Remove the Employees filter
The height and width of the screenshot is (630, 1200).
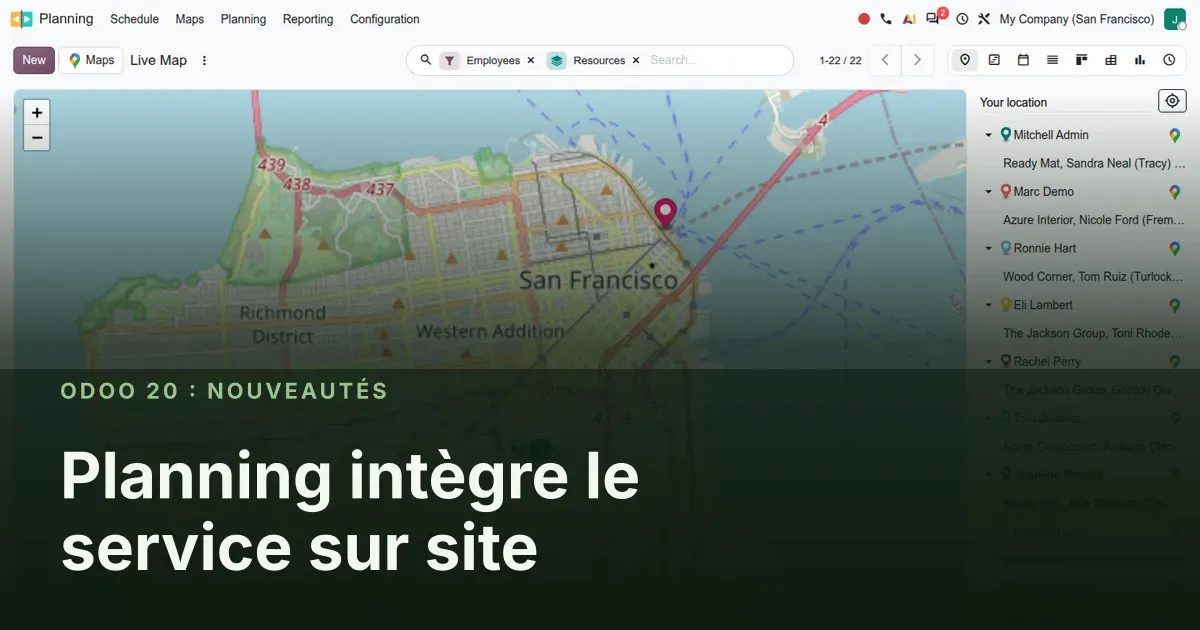(x=531, y=60)
